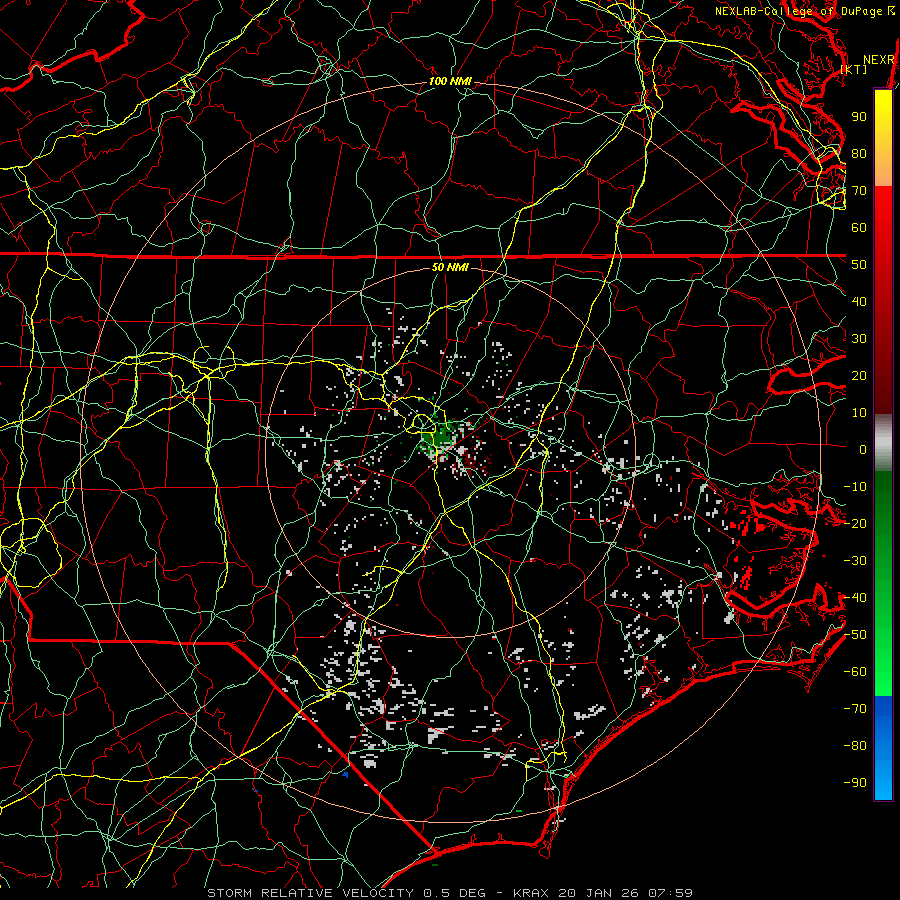Click the positive 20 value on the velocity scale
This screenshot has height=900, width=900.
click(859, 376)
